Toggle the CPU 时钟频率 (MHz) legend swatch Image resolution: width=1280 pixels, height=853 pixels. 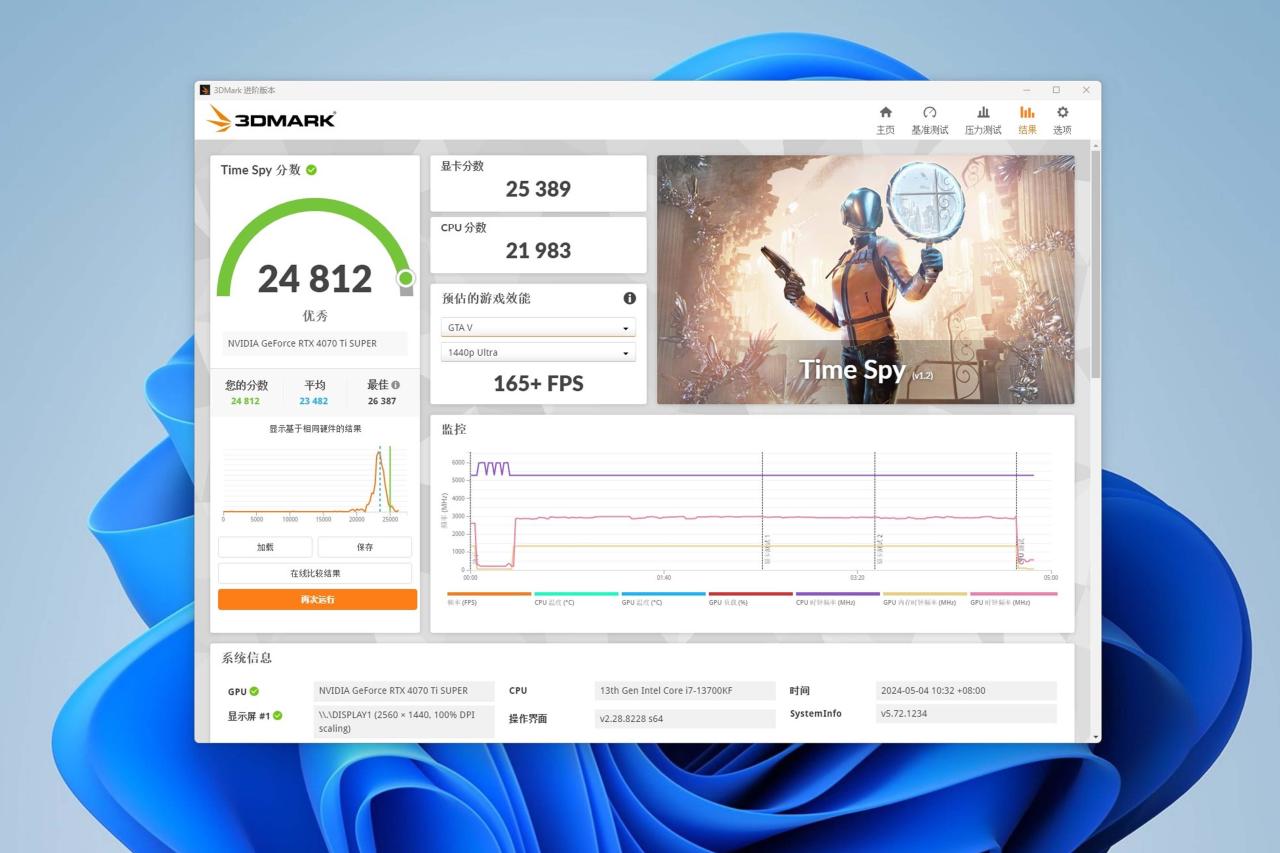click(x=837, y=594)
